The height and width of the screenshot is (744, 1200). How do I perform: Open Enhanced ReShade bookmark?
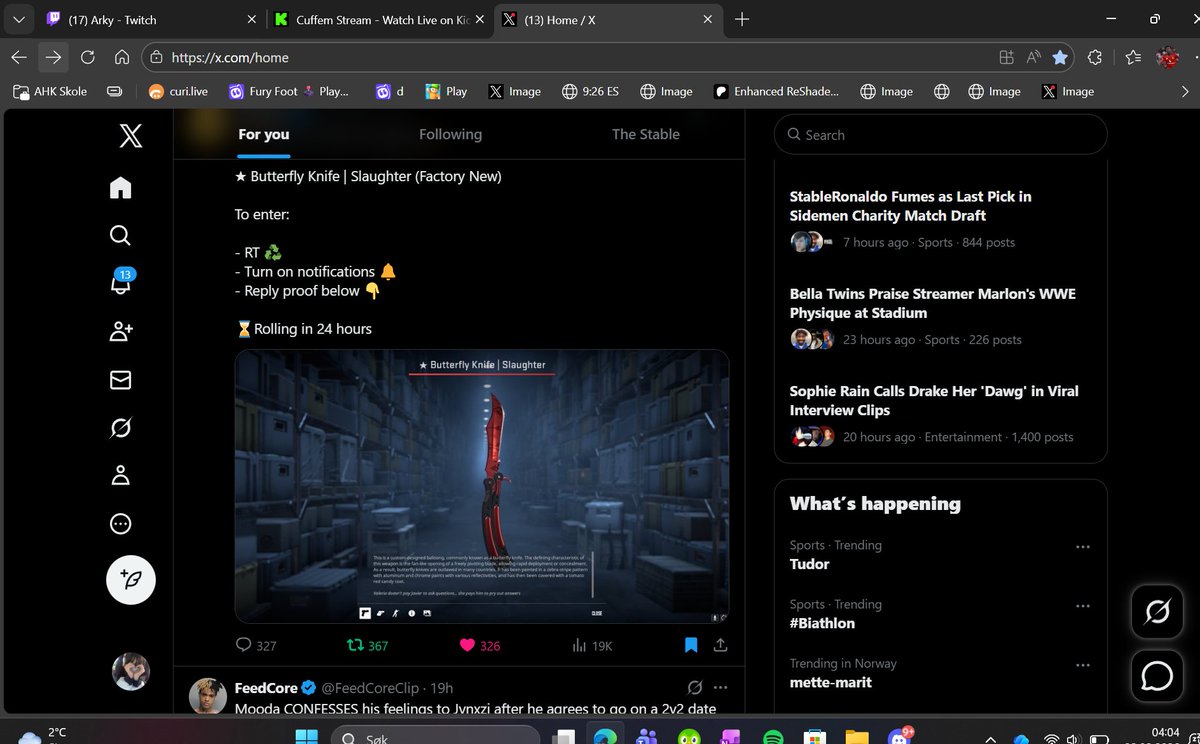pos(776,91)
